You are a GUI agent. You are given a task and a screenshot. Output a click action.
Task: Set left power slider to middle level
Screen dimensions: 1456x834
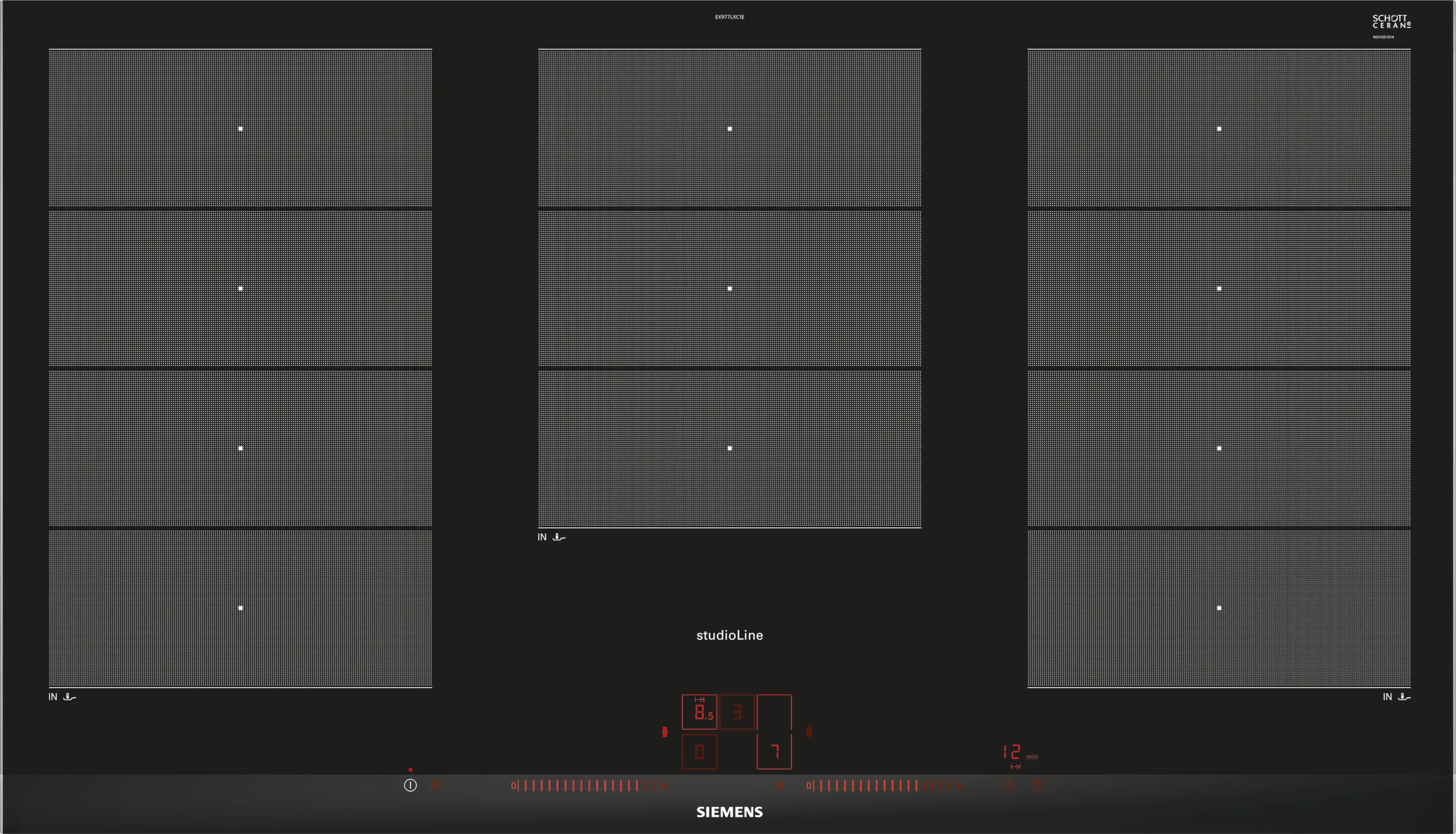(589, 786)
